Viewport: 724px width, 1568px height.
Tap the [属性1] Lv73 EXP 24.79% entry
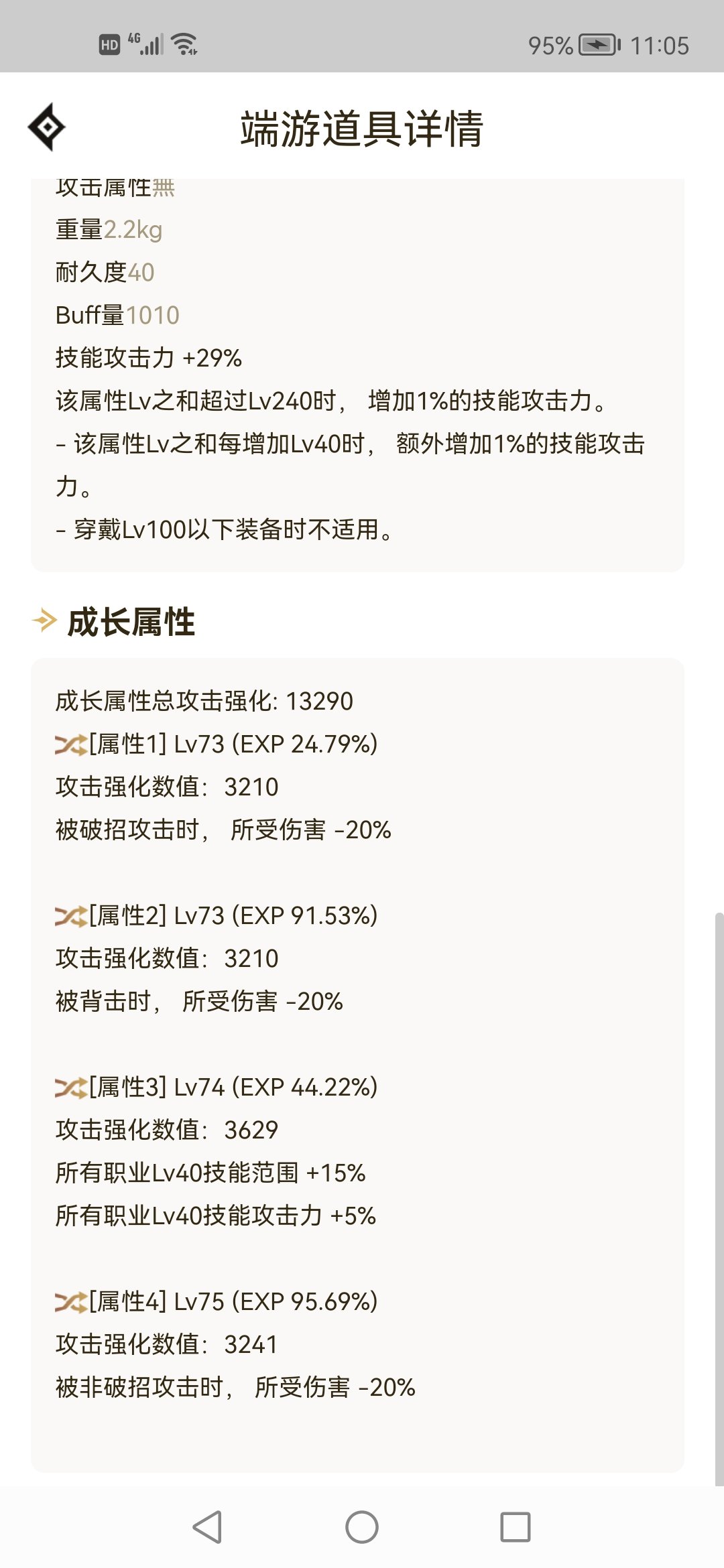(217, 744)
